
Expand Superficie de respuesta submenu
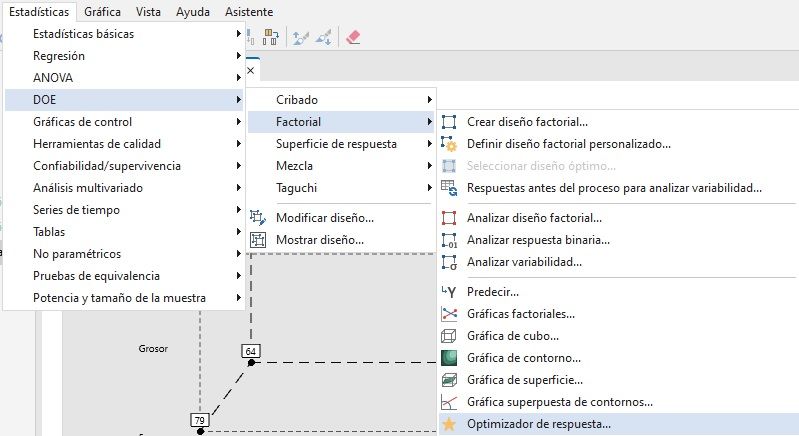(x=341, y=144)
